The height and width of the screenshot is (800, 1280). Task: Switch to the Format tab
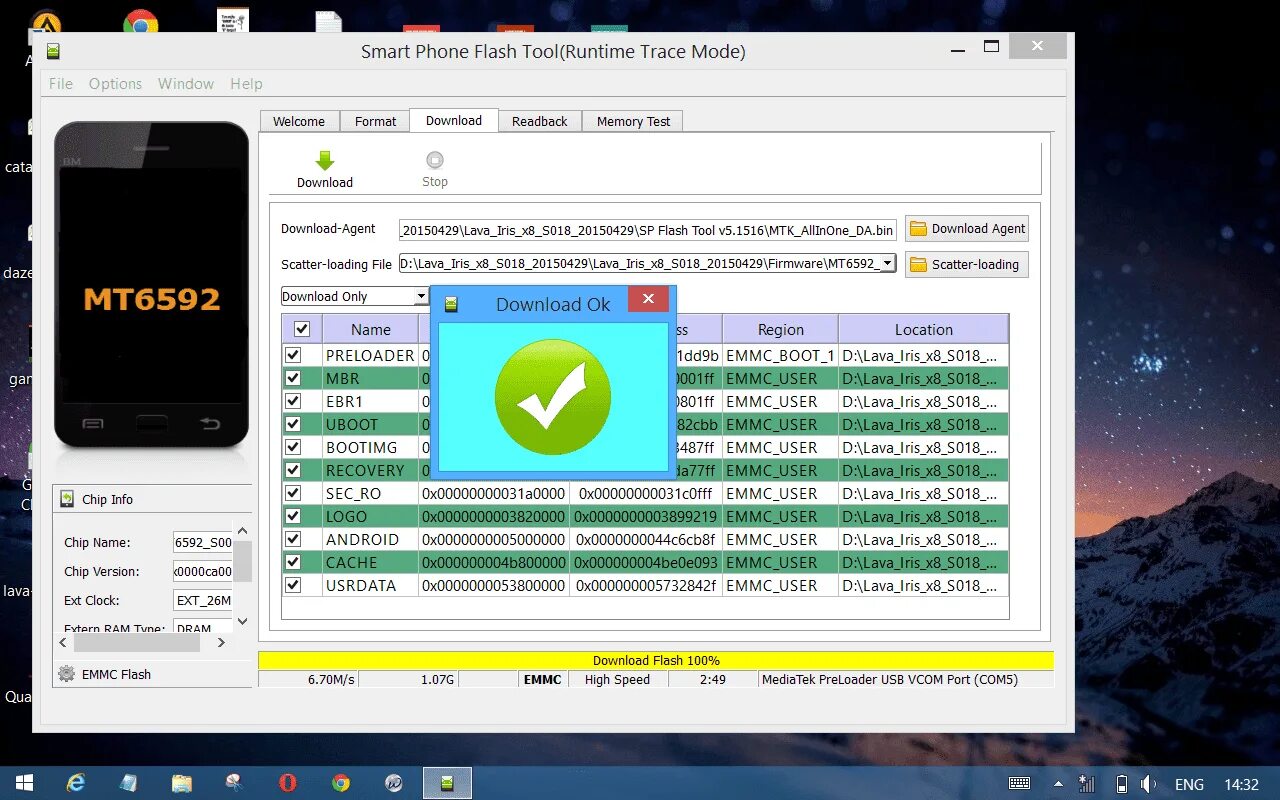tap(375, 121)
